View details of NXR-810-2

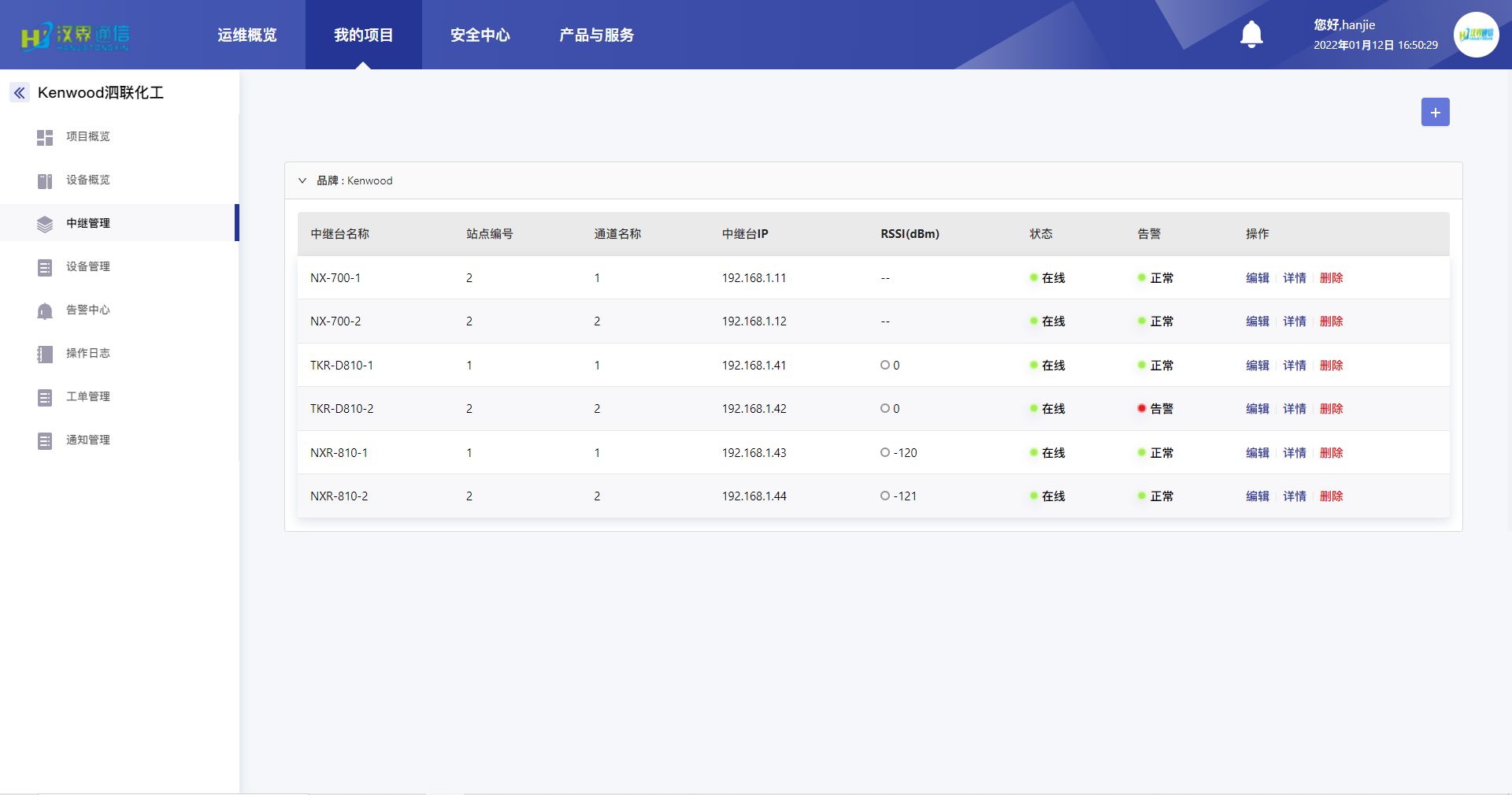click(x=1295, y=496)
